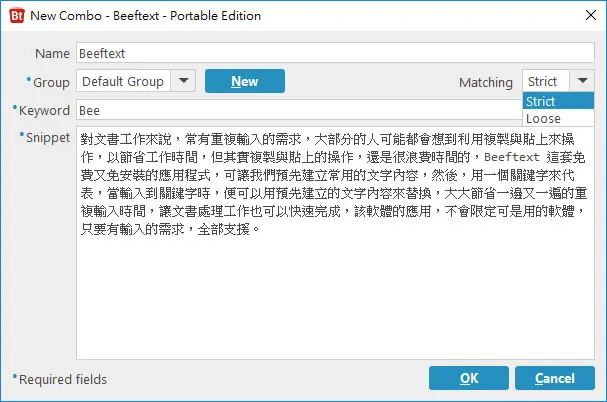Click the Strict value in Matching box
607x402 pixels.
(542, 81)
